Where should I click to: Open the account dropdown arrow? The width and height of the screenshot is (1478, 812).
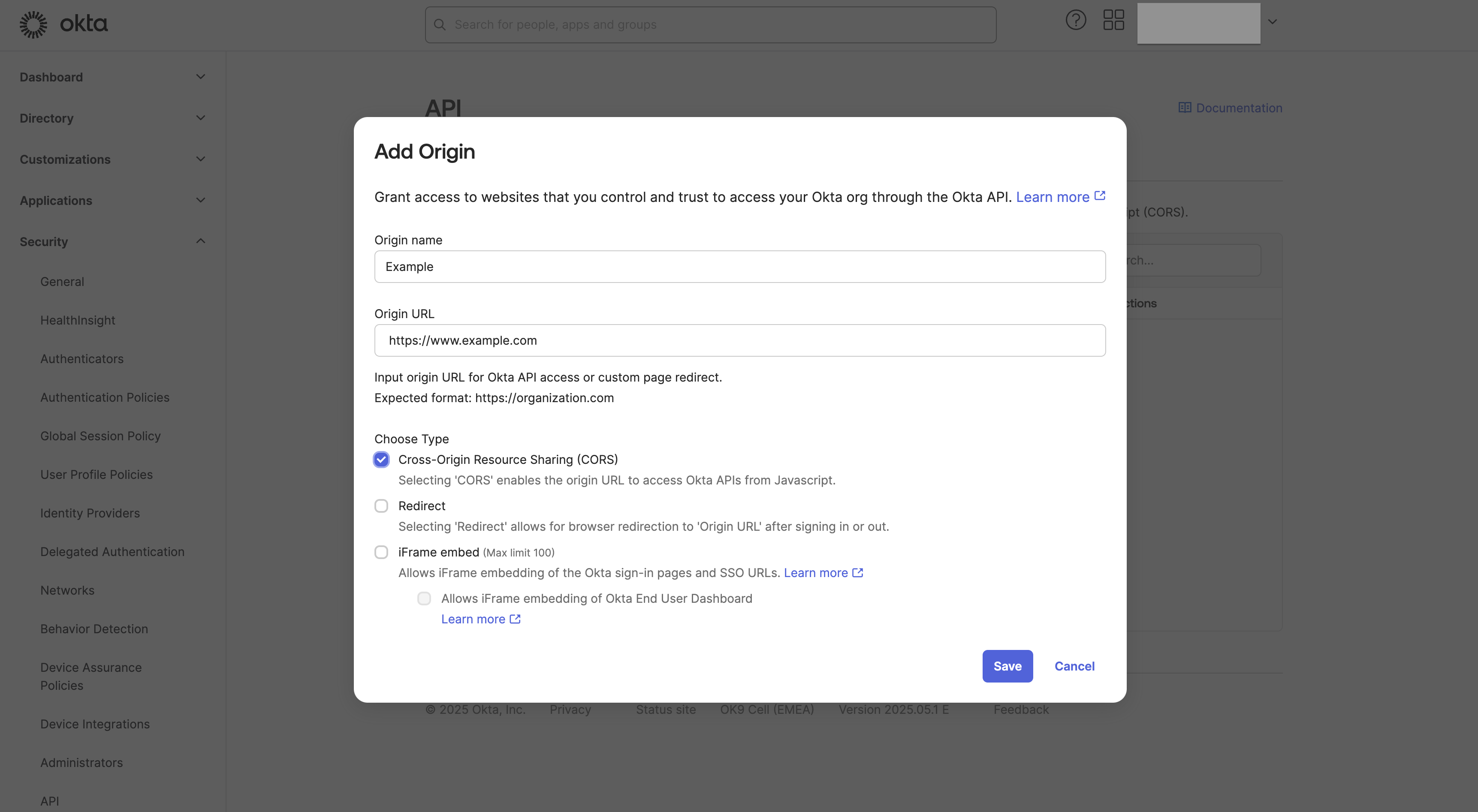point(1272,22)
